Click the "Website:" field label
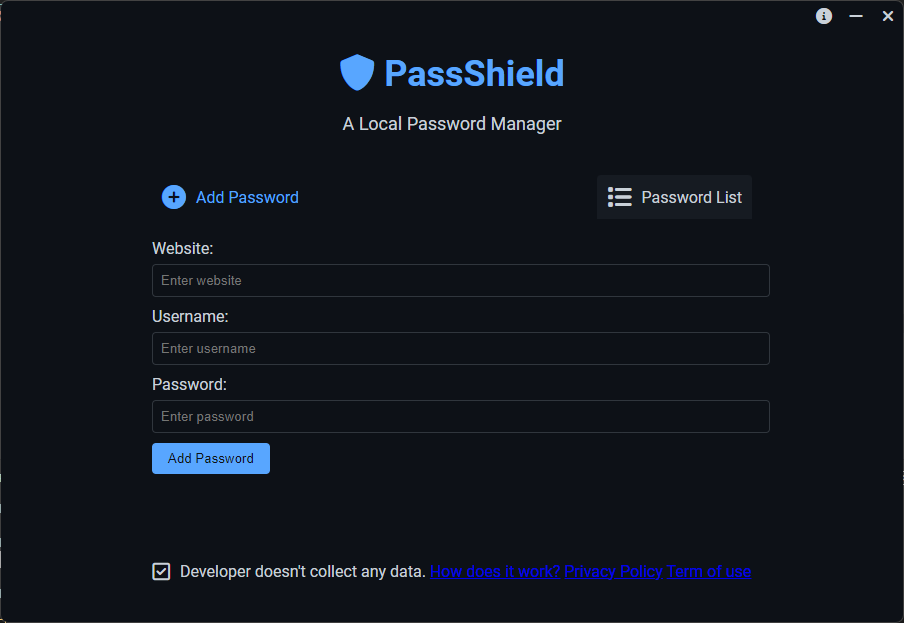The image size is (904, 623). pyautogui.click(x=183, y=248)
